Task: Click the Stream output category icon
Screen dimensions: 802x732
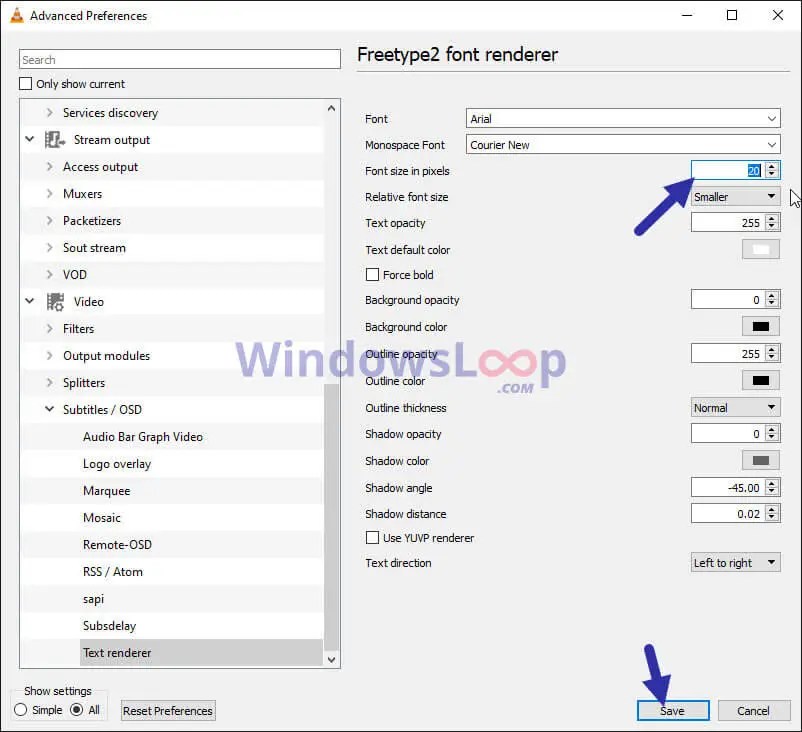Action: click(55, 140)
